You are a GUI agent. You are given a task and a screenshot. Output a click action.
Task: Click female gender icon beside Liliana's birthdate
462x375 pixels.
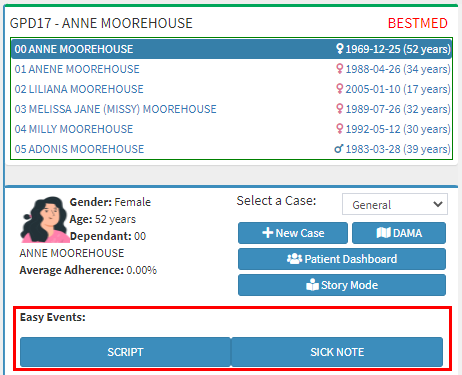click(x=339, y=89)
